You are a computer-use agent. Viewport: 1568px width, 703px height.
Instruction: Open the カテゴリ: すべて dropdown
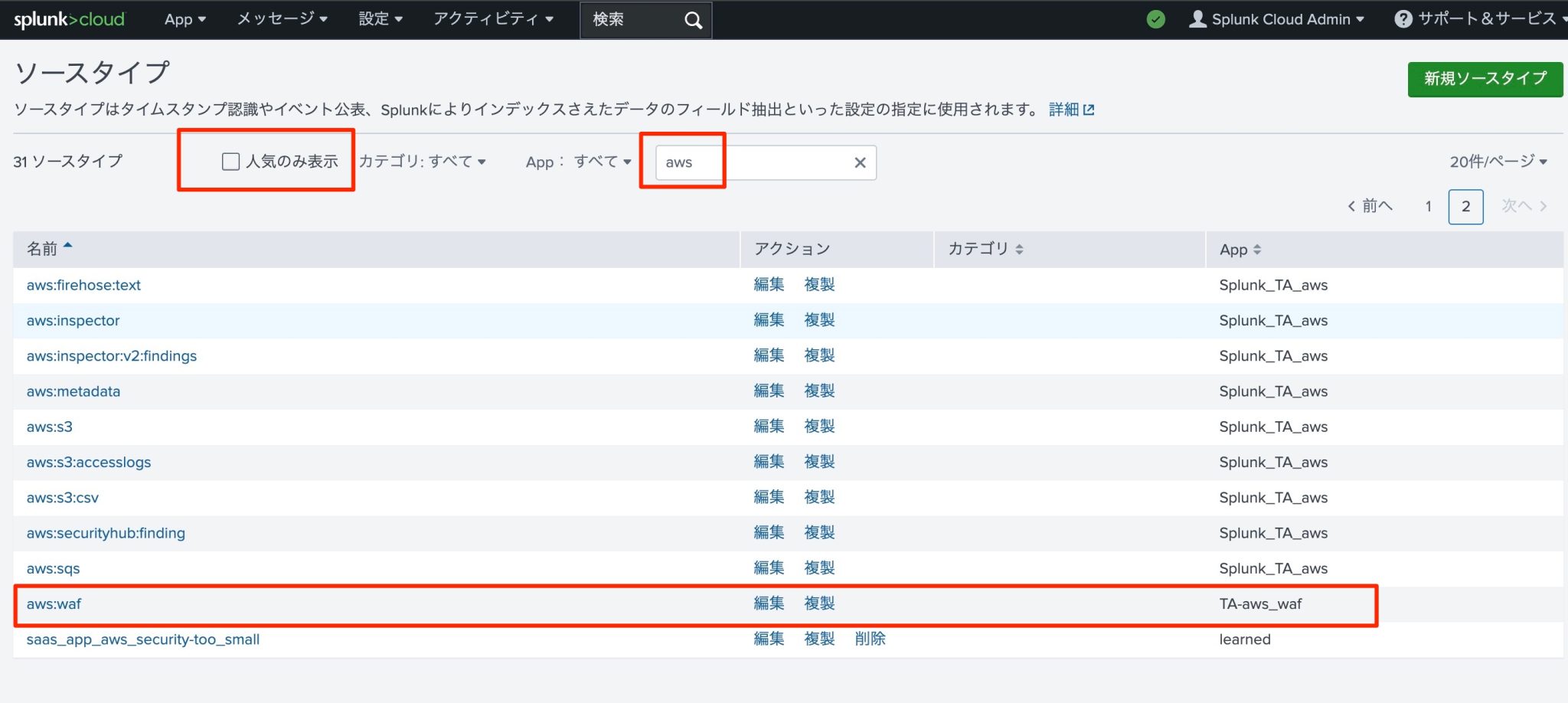[422, 162]
